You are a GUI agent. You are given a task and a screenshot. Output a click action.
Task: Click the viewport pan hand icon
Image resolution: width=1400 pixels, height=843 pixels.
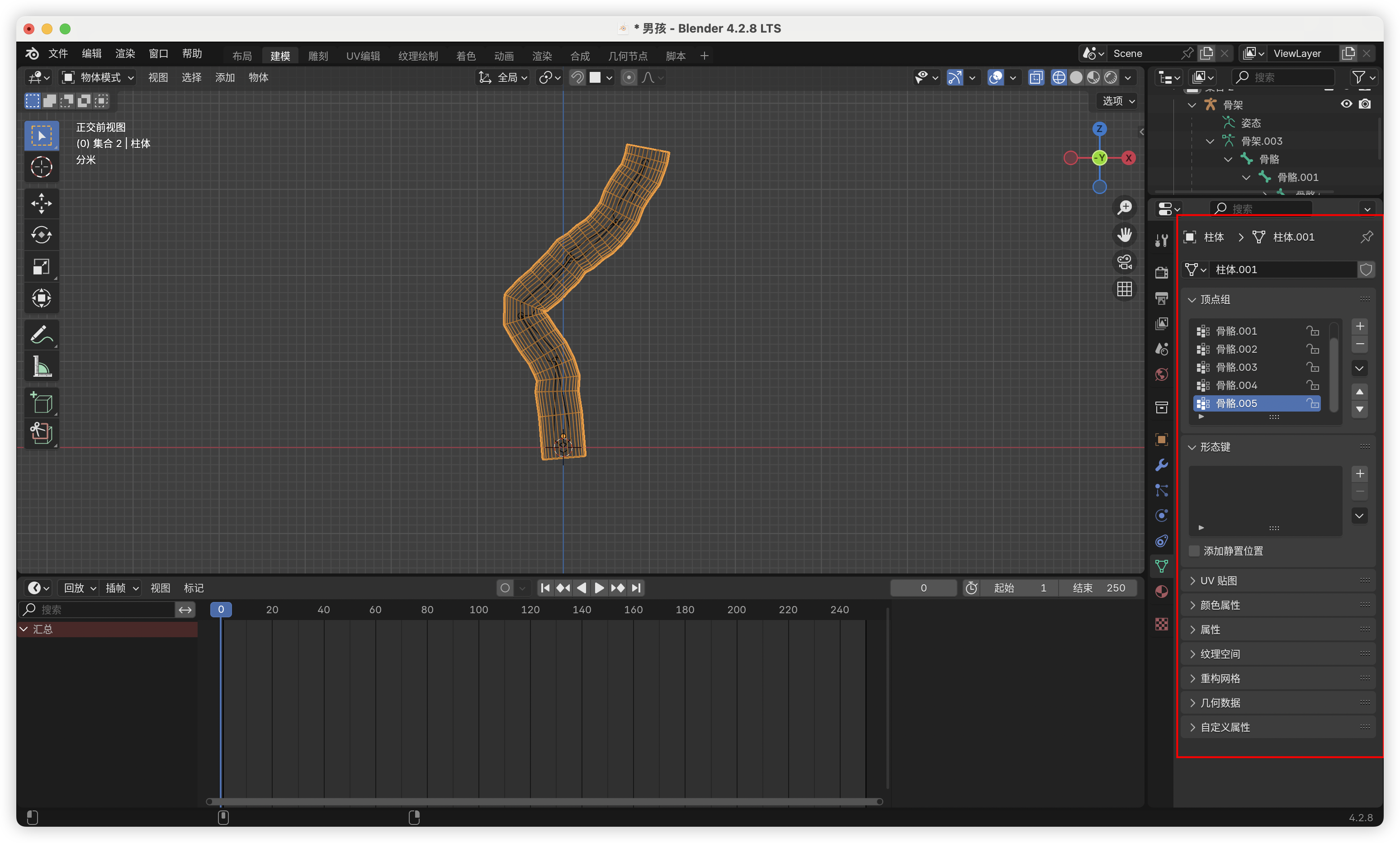1124,235
